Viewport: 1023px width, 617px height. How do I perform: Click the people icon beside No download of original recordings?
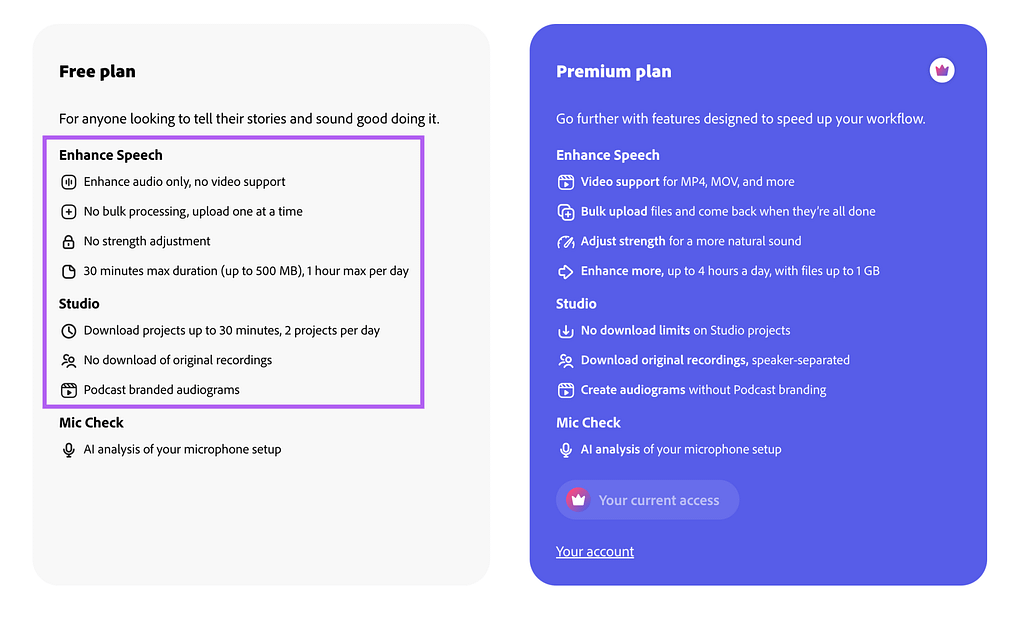click(69, 361)
